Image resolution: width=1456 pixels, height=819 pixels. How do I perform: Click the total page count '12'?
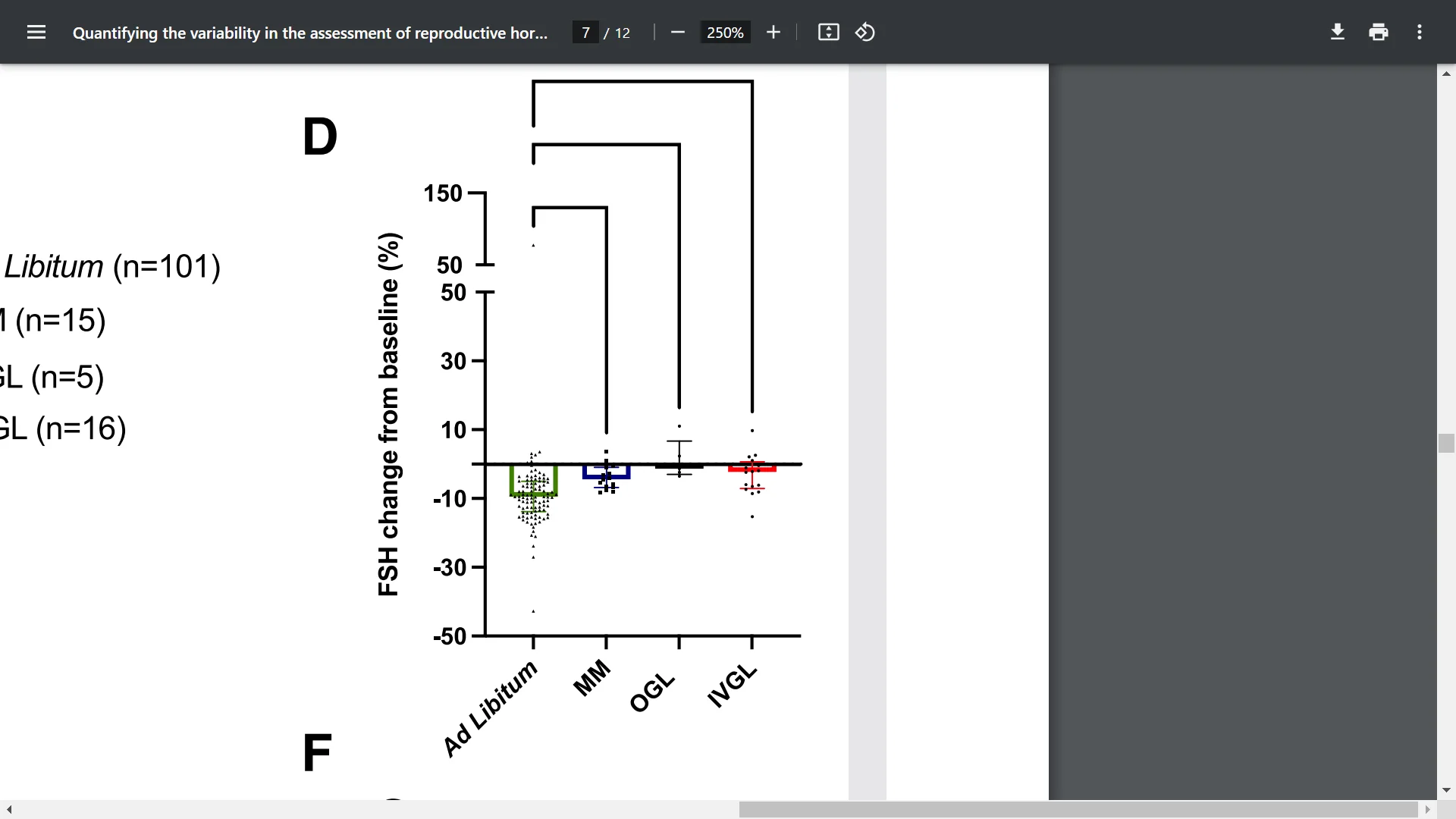(x=623, y=33)
